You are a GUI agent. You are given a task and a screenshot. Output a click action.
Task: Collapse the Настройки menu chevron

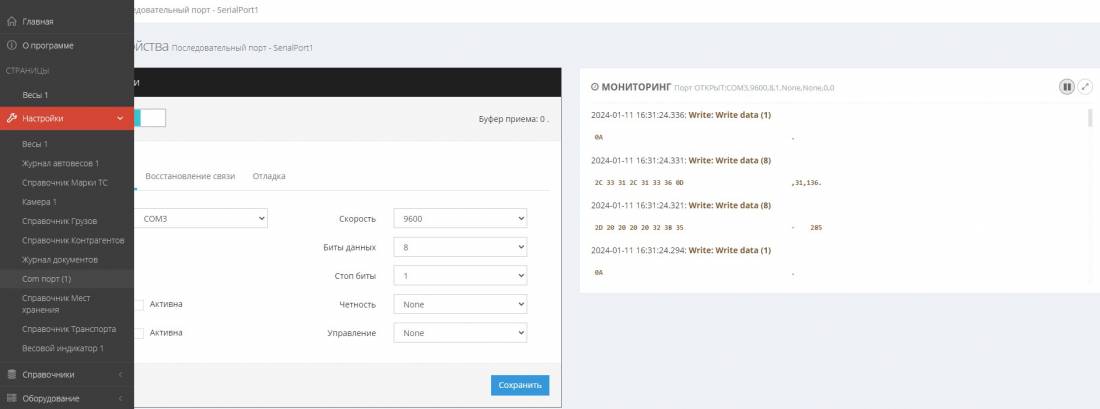tap(120, 119)
